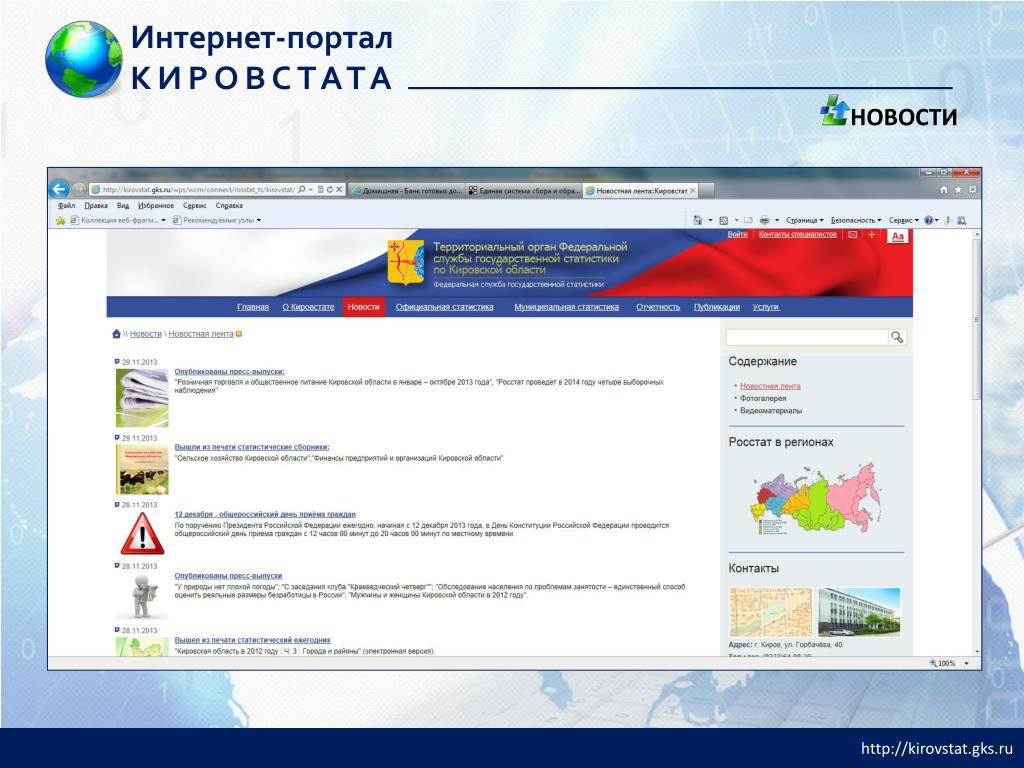Open the Вид menu

coord(123,206)
